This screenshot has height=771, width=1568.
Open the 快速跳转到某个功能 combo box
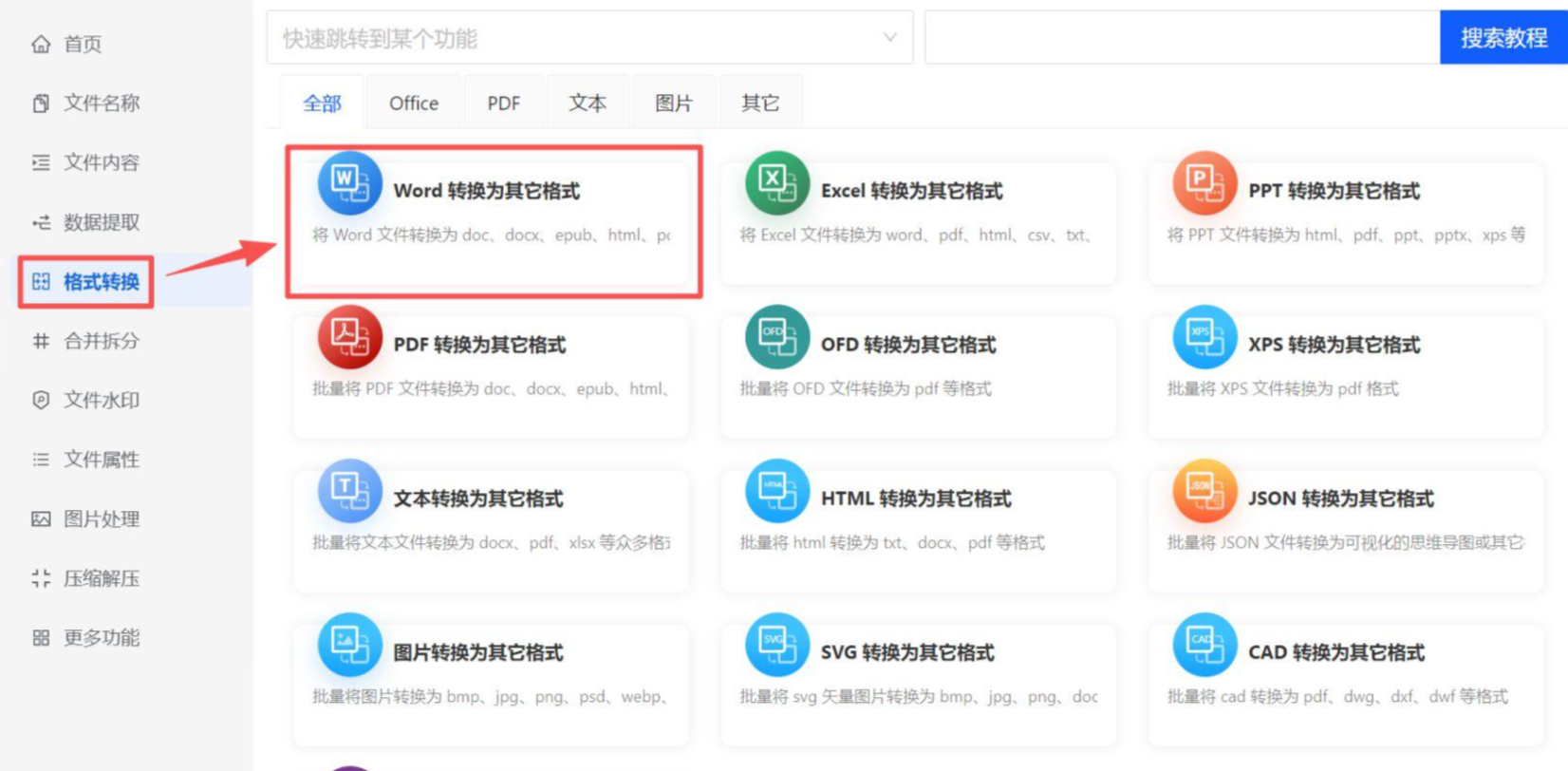coord(589,38)
